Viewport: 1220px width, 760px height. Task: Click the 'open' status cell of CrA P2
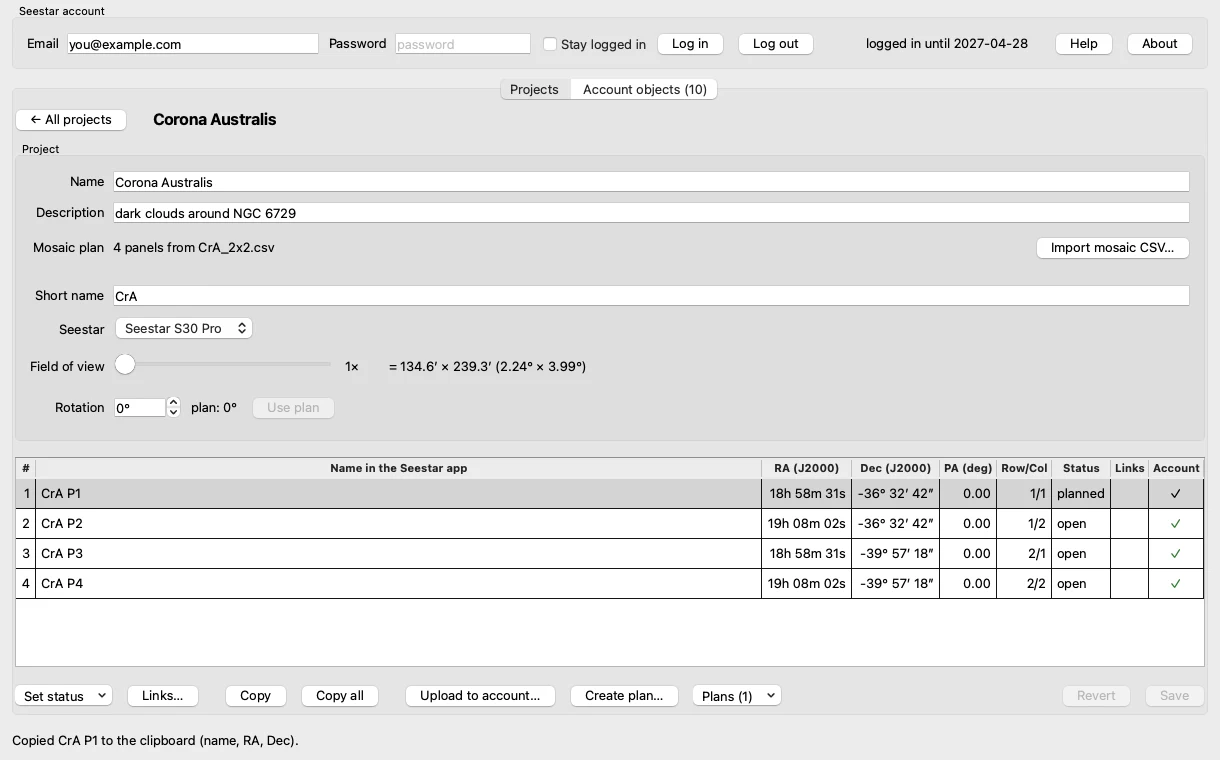1081,524
